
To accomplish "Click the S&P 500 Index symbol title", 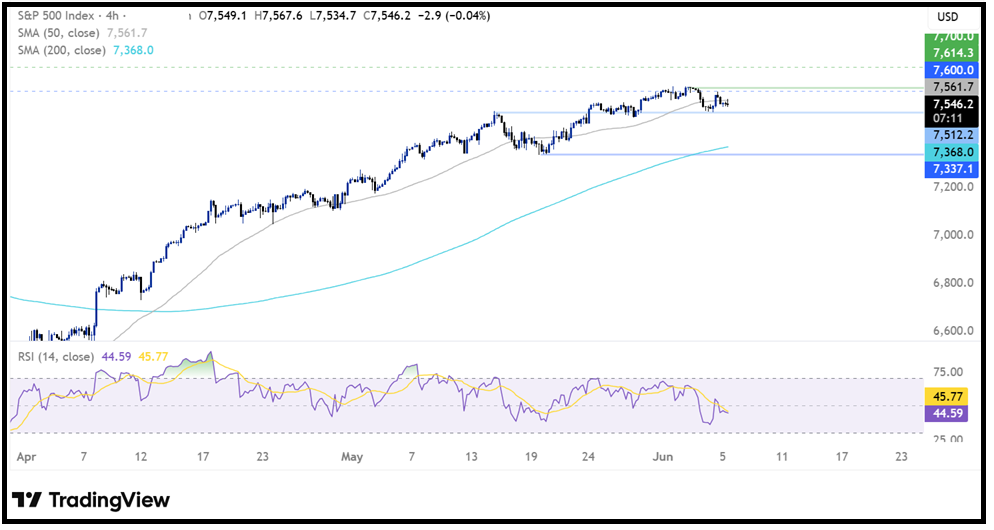I will [56, 16].
